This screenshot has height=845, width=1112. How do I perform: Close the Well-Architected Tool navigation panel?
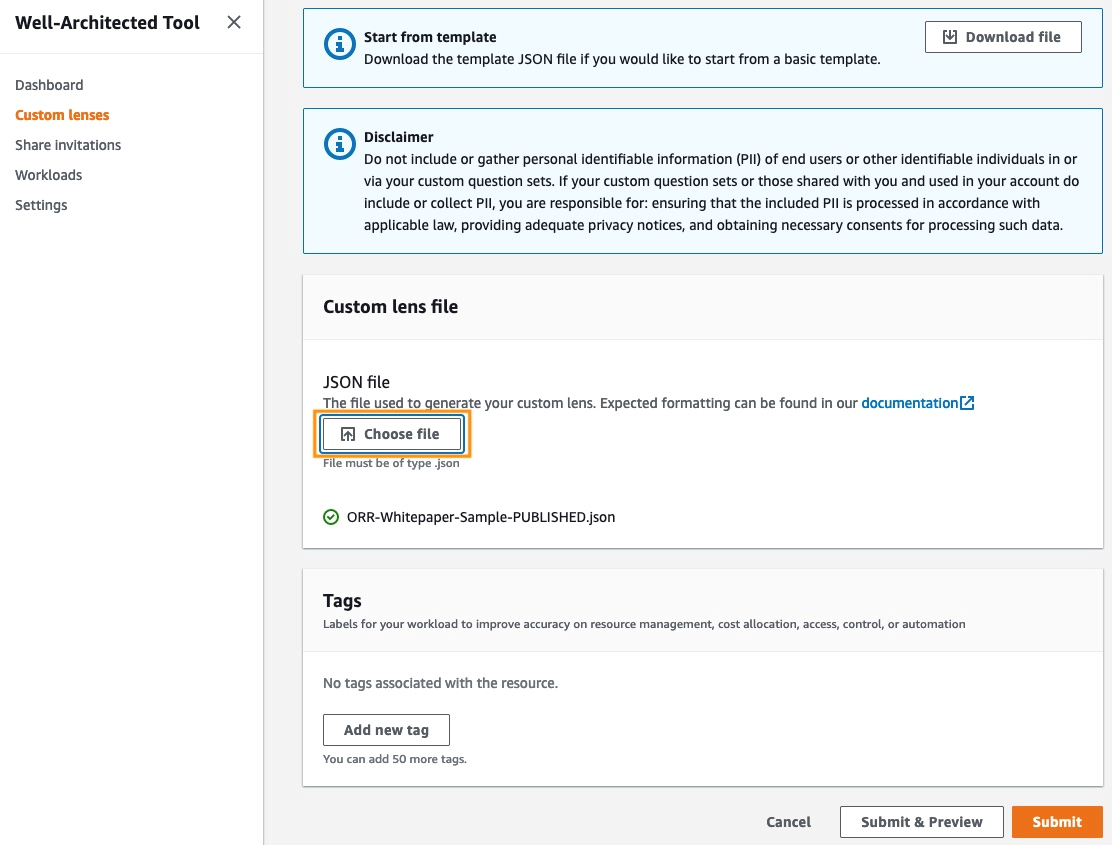(233, 22)
